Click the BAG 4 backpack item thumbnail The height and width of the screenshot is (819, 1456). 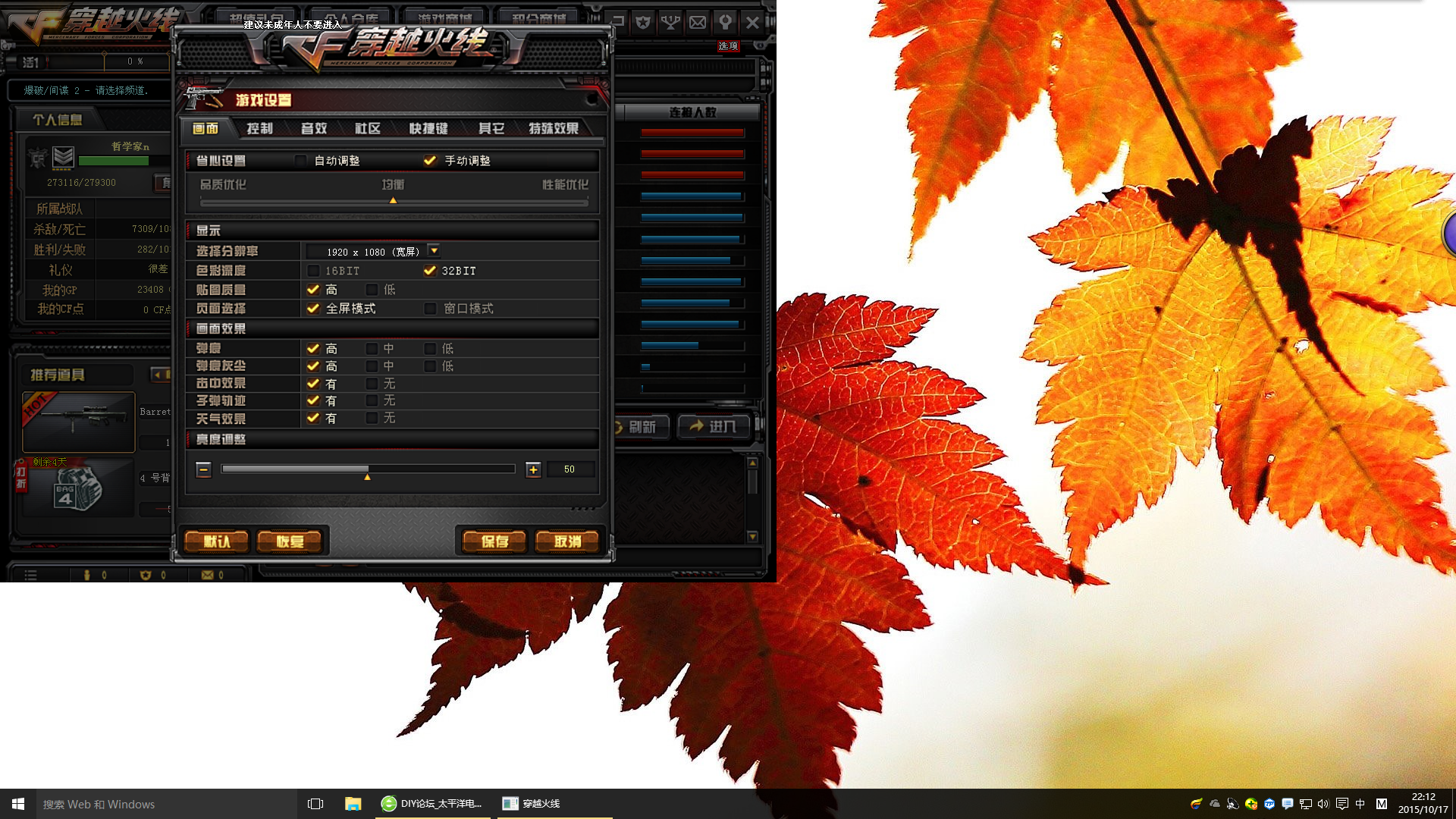[77, 489]
